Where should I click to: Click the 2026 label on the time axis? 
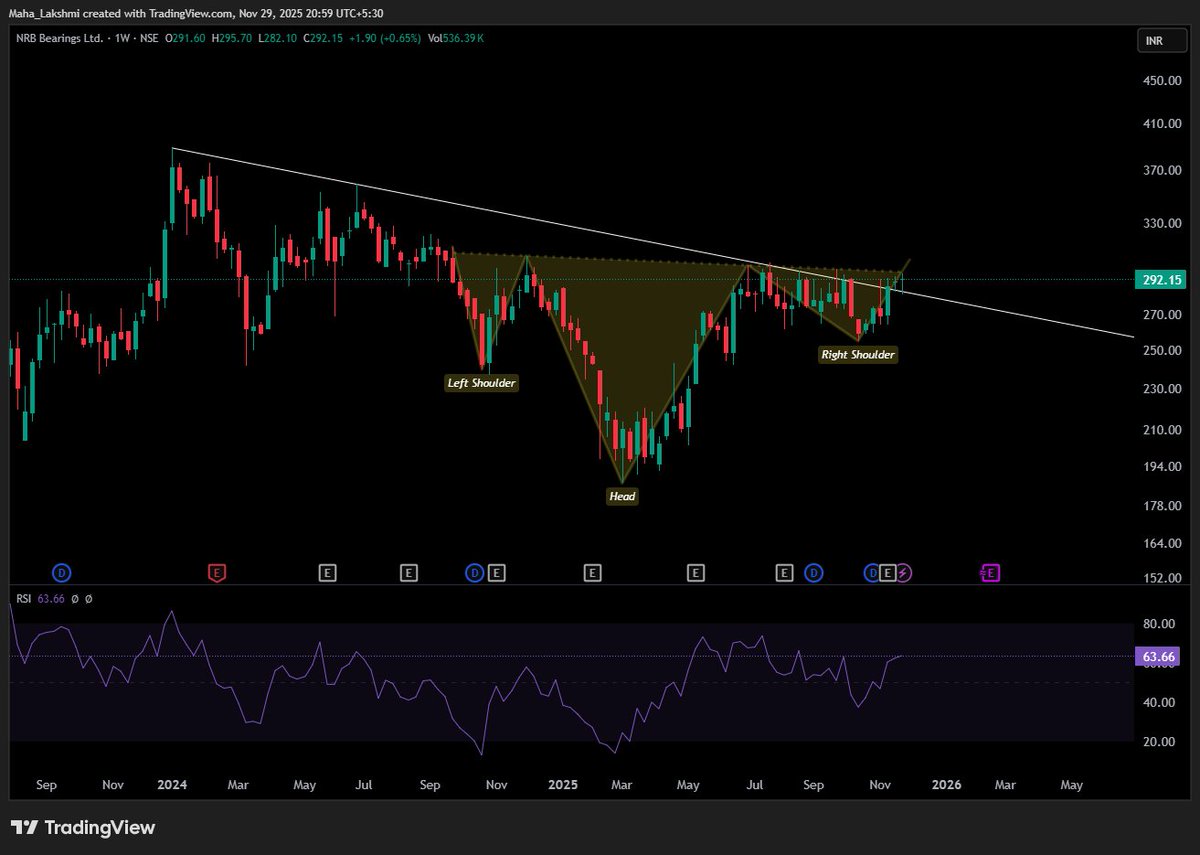point(946,785)
